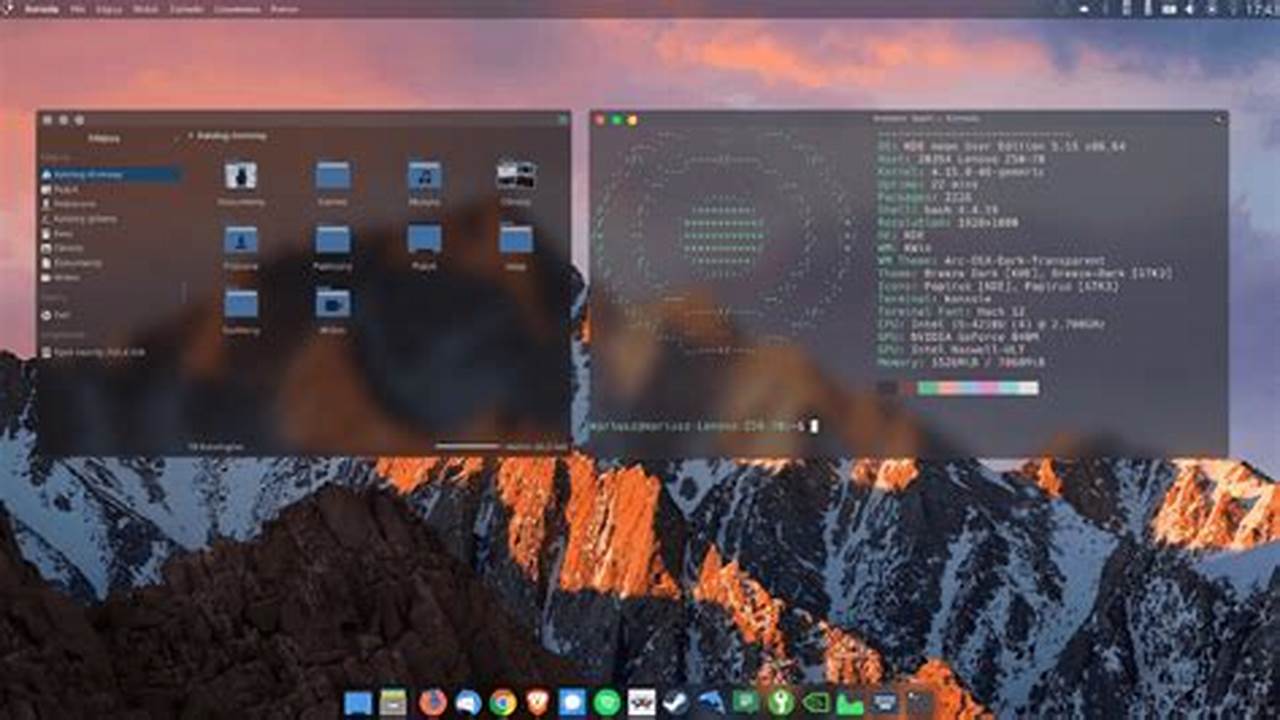Open the Dokumenty folder in the file manager
Viewport: 1280px width, 720px height.
tap(240, 180)
